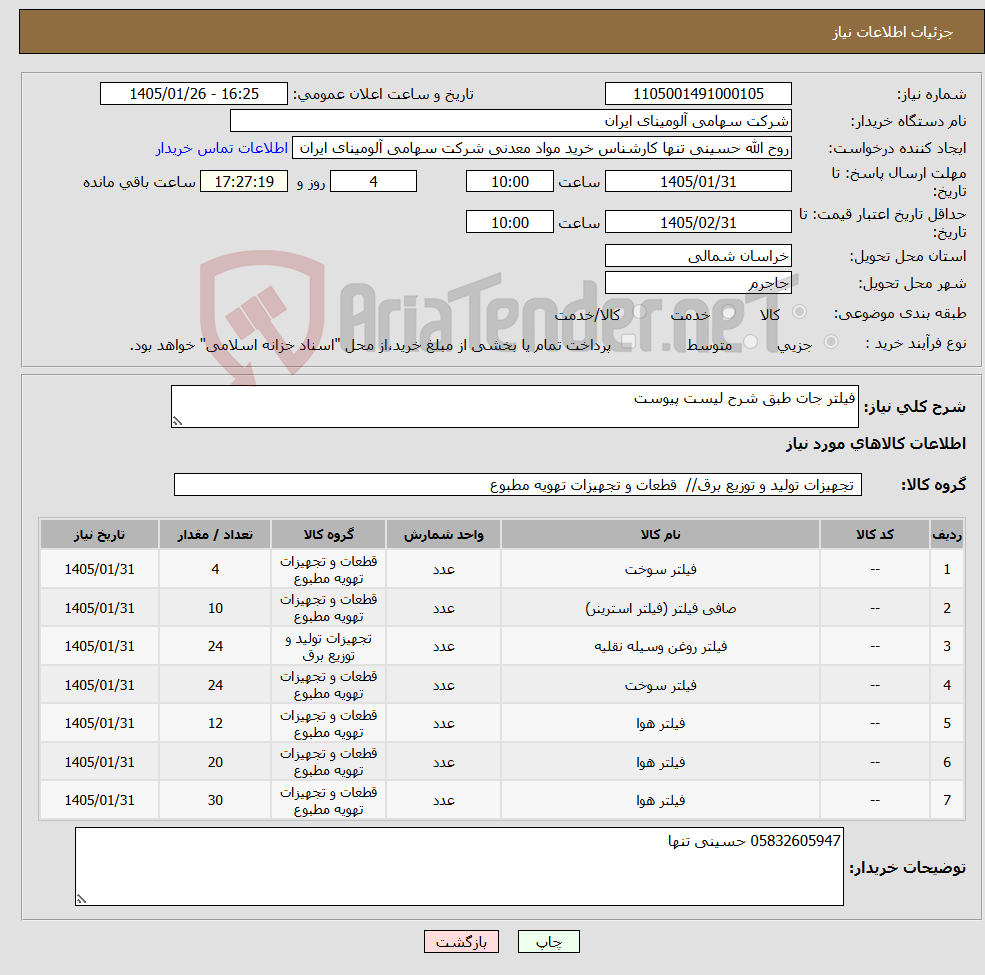Click فیلتر سوخت in row 4
The height and width of the screenshot is (975, 985).
660,685
